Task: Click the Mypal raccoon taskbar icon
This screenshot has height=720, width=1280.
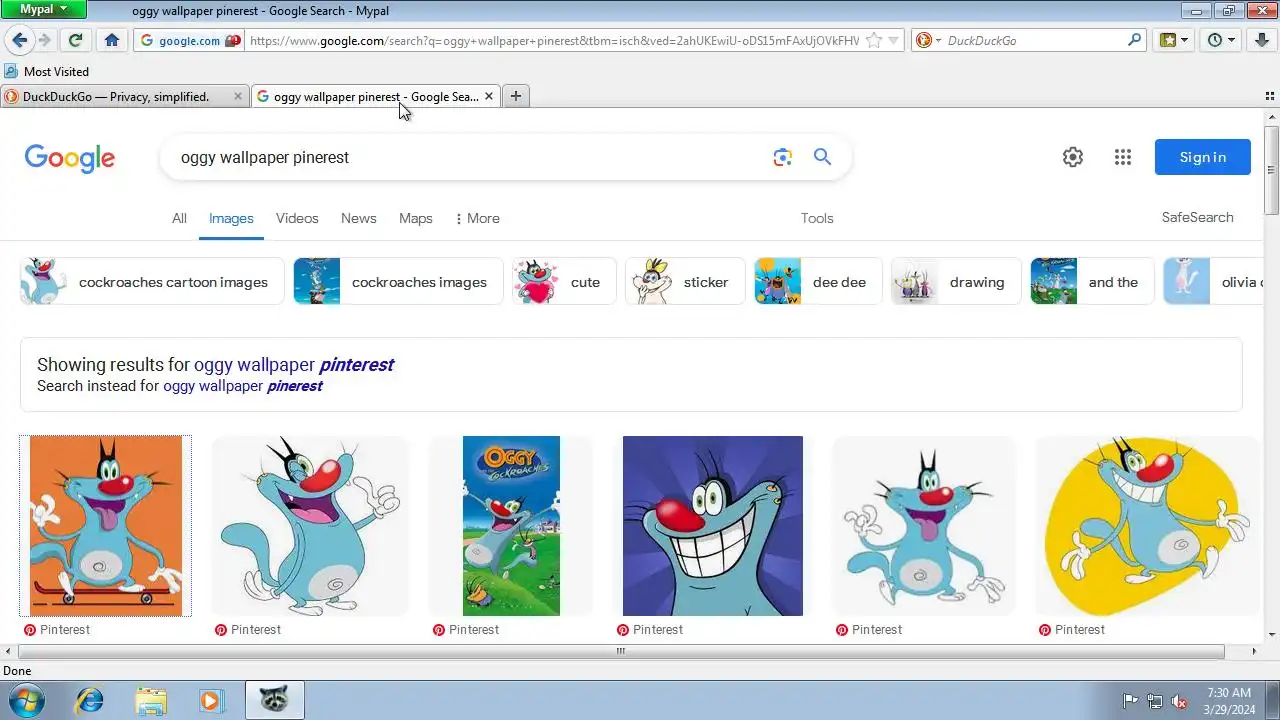Action: (275, 700)
